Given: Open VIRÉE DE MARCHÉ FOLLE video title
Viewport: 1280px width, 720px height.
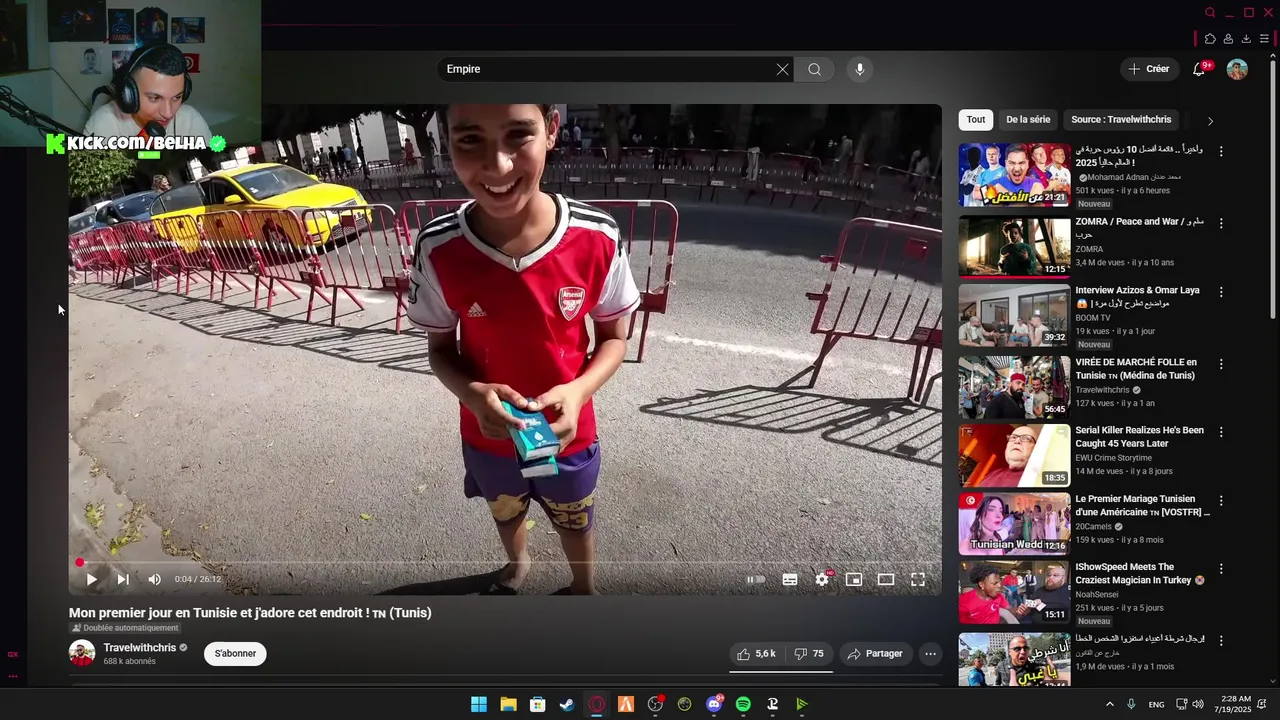Looking at the screenshot, I should tap(1136, 369).
